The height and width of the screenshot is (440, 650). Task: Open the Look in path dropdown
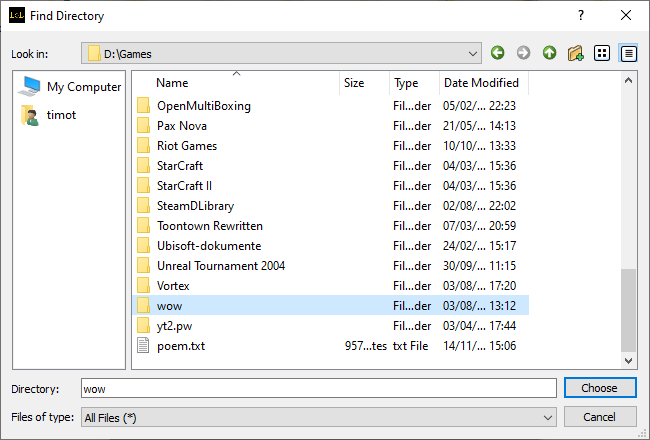pos(473,53)
